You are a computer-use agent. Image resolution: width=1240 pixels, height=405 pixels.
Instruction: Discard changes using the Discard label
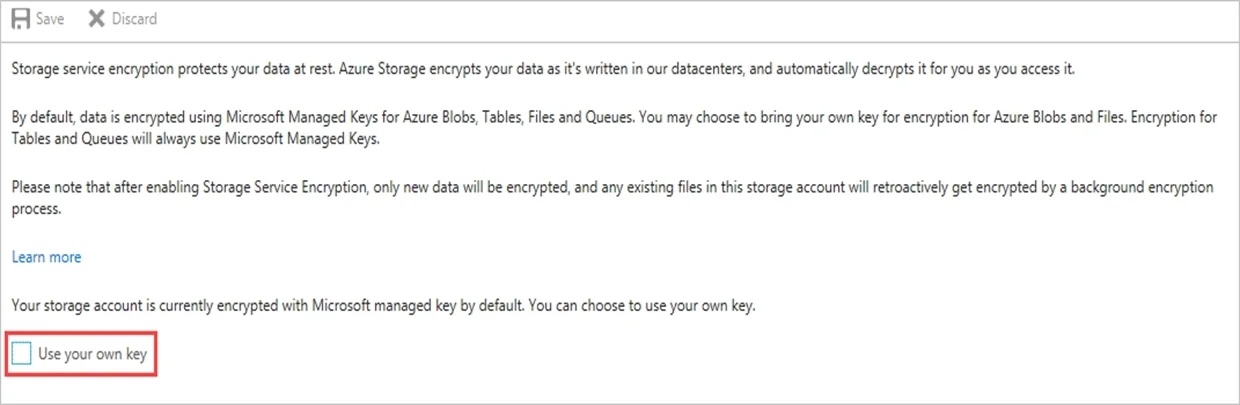134,19
